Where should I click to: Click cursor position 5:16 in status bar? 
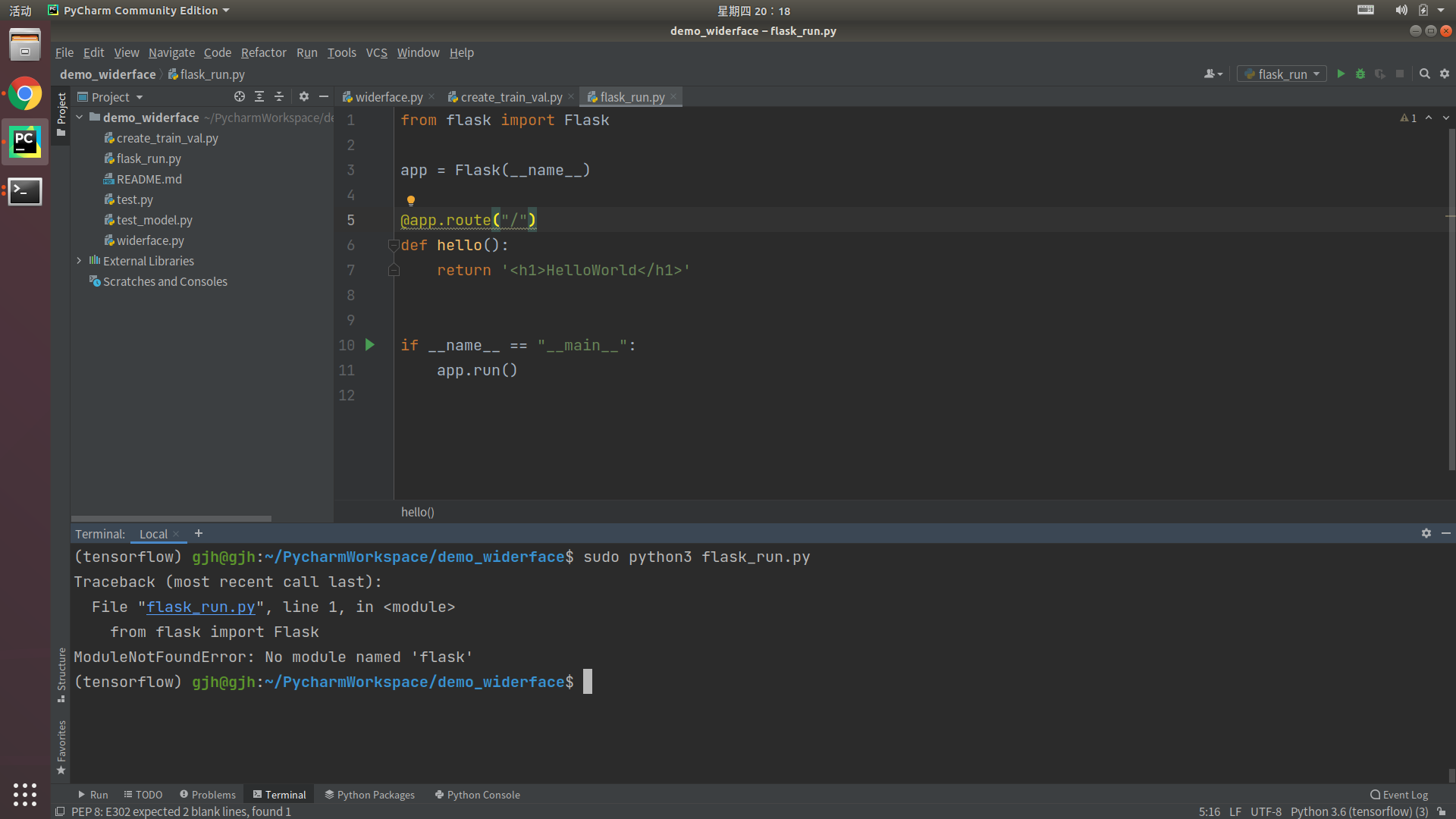pos(1209,811)
